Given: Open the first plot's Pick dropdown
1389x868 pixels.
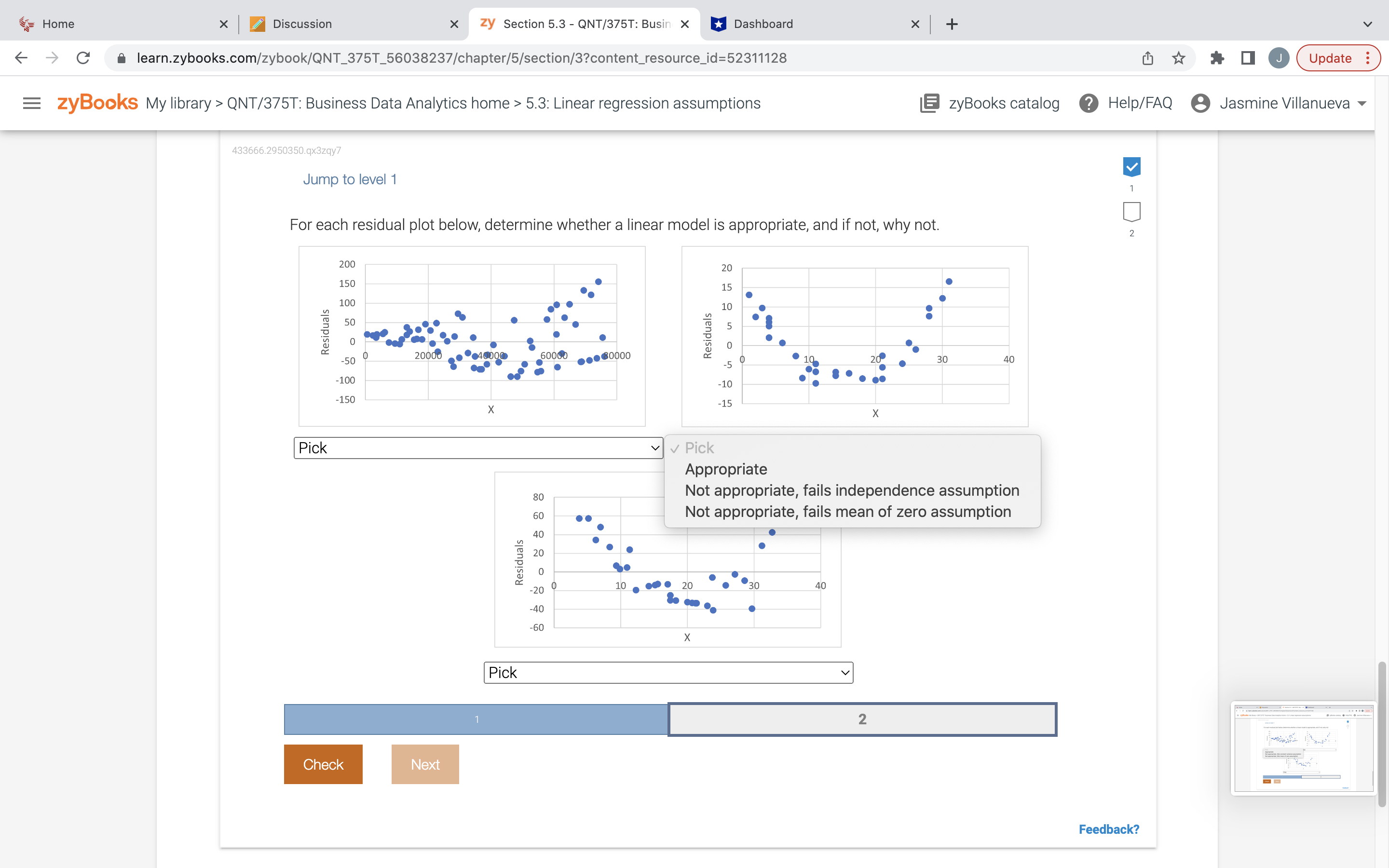Looking at the screenshot, I should click(478, 448).
